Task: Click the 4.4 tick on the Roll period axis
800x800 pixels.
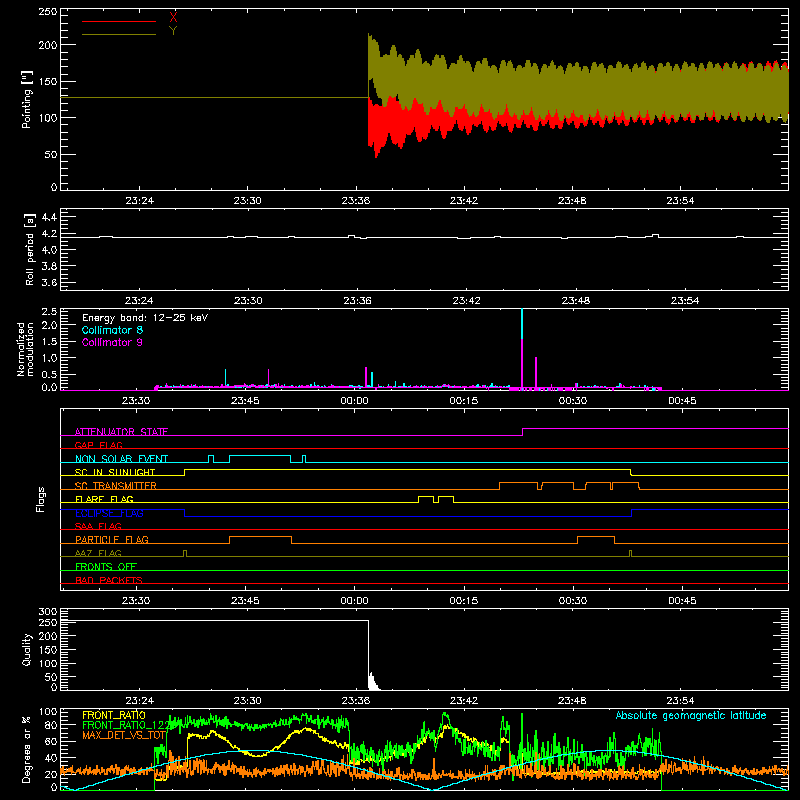Action: 49,217
